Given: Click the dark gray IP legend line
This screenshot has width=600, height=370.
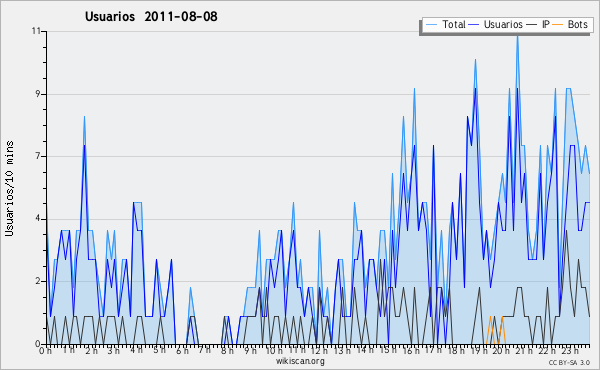Looking at the screenshot, I should tap(532, 25).
